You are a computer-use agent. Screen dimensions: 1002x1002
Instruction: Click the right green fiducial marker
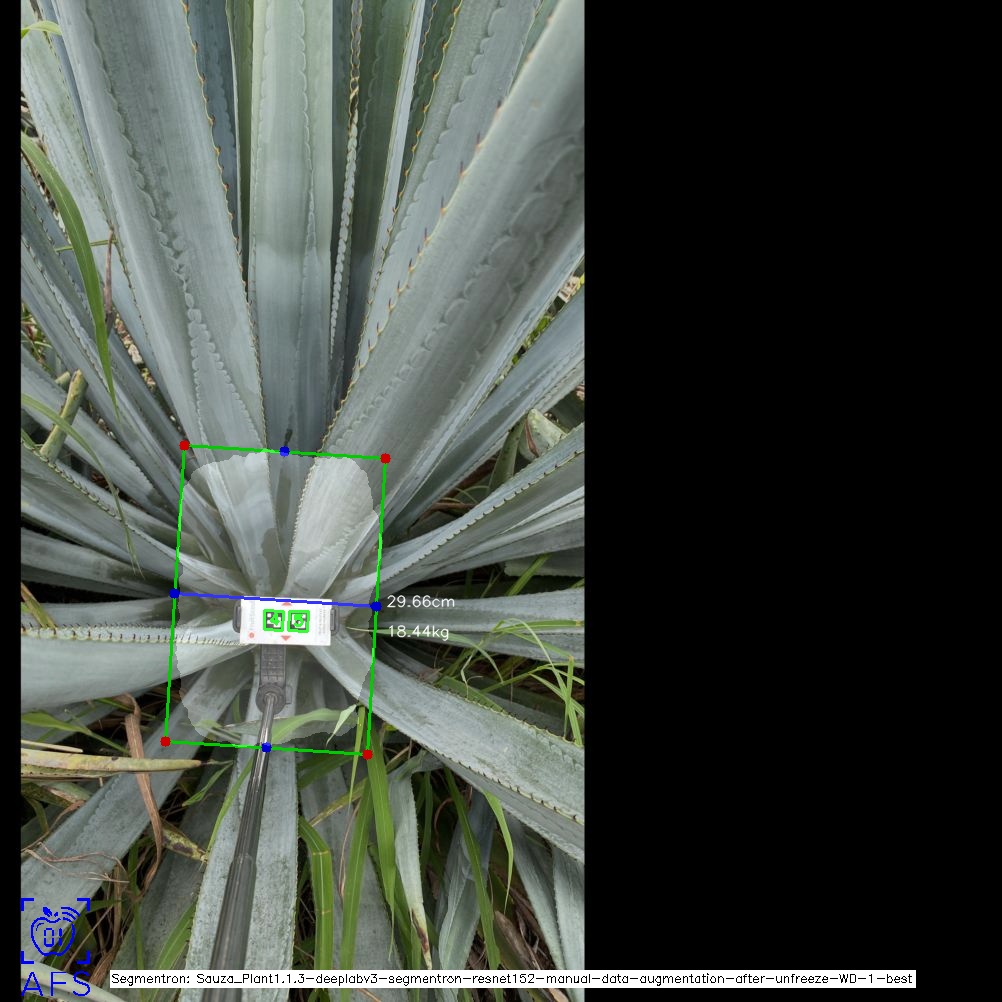298,621
